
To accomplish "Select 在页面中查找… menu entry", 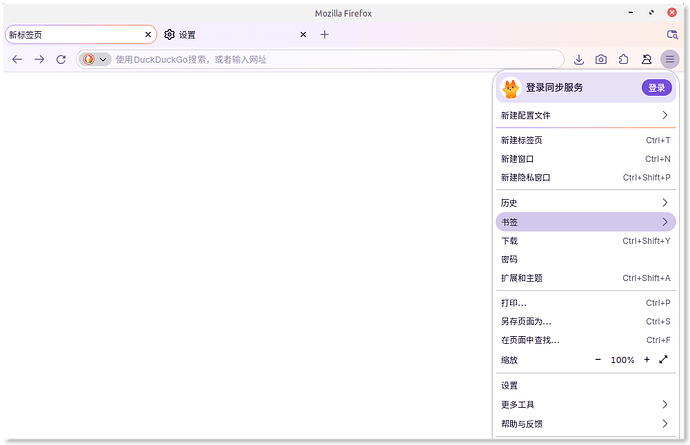I will [586, 340].
